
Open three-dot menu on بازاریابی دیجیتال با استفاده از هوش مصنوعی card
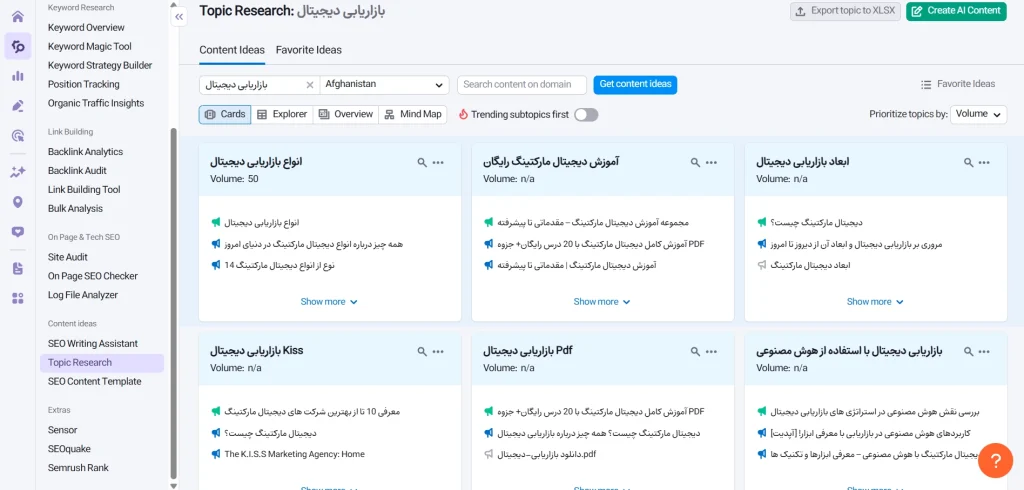[x=984, y=351]
